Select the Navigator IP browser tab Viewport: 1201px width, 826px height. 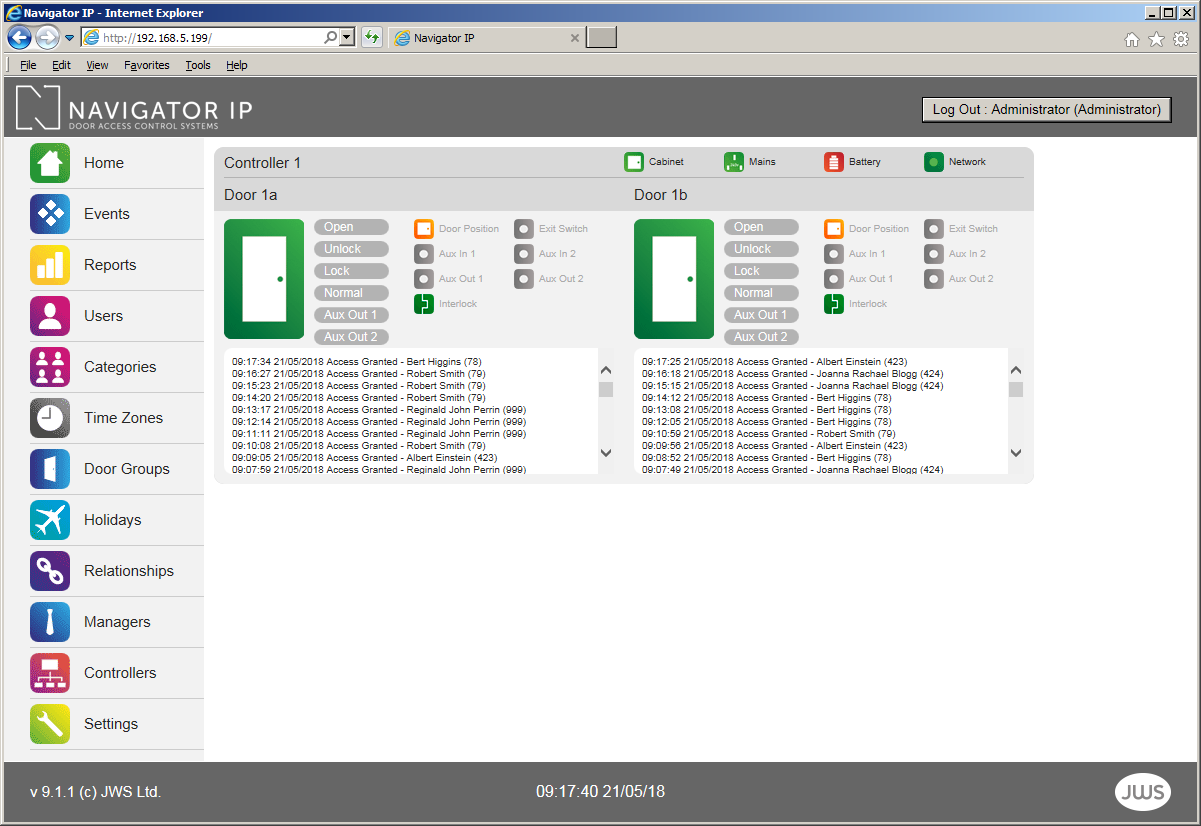click(x=486, y=38)
